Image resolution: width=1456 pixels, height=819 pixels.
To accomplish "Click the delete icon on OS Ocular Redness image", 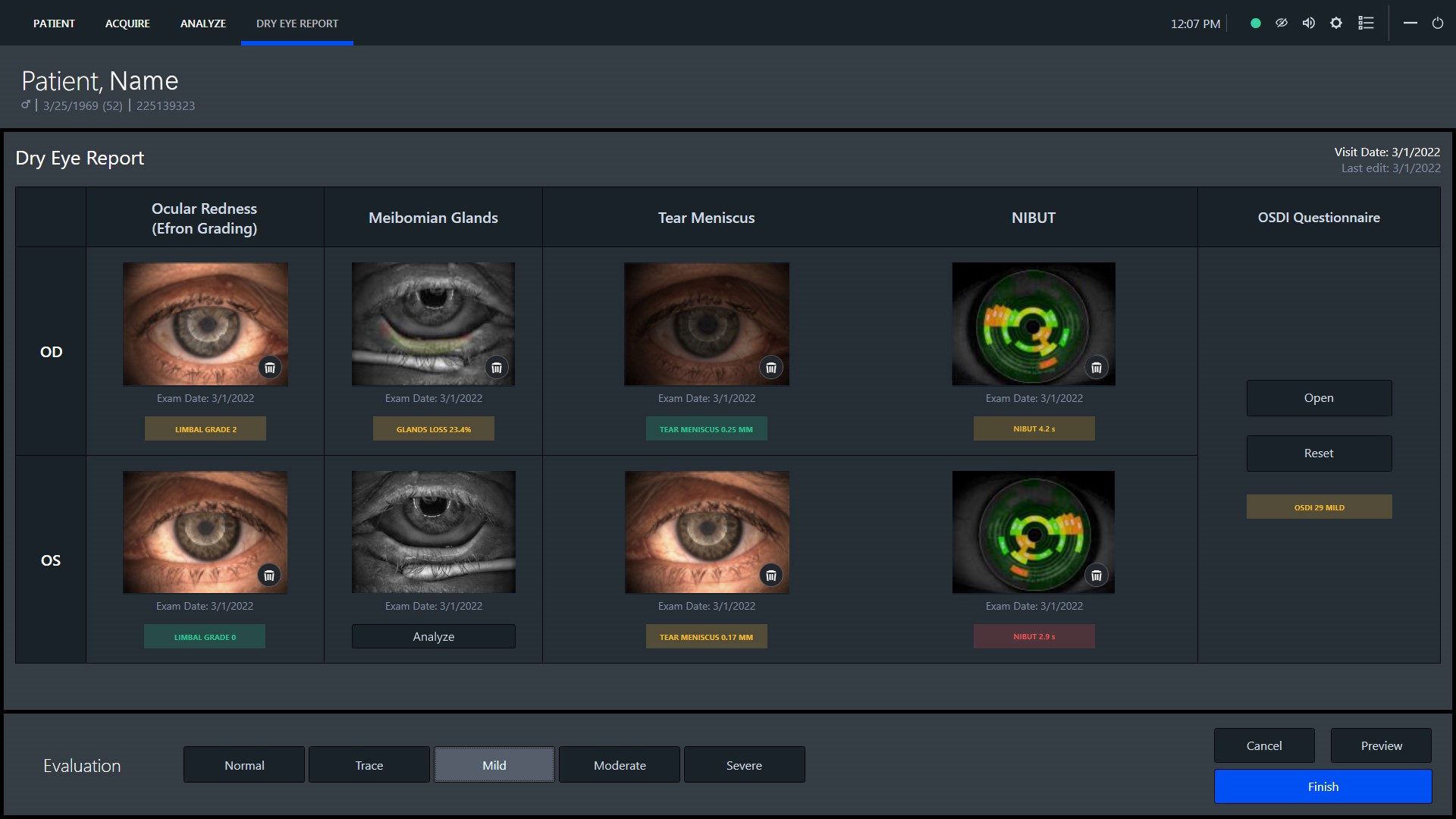I will (269, 576).
